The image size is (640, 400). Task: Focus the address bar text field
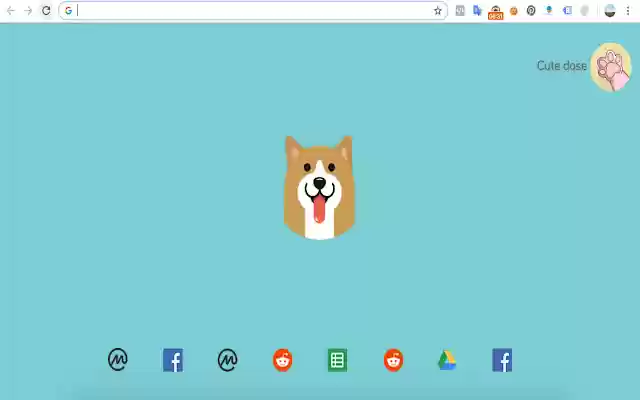point(253,11)
